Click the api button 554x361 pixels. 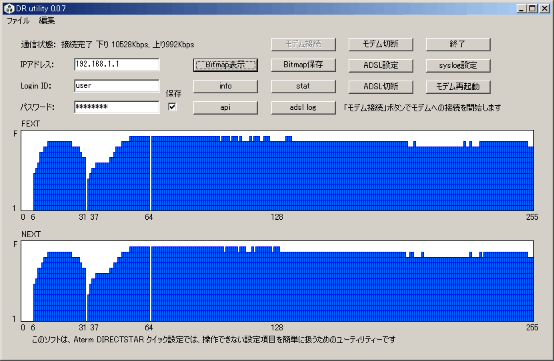coord(225,107)
